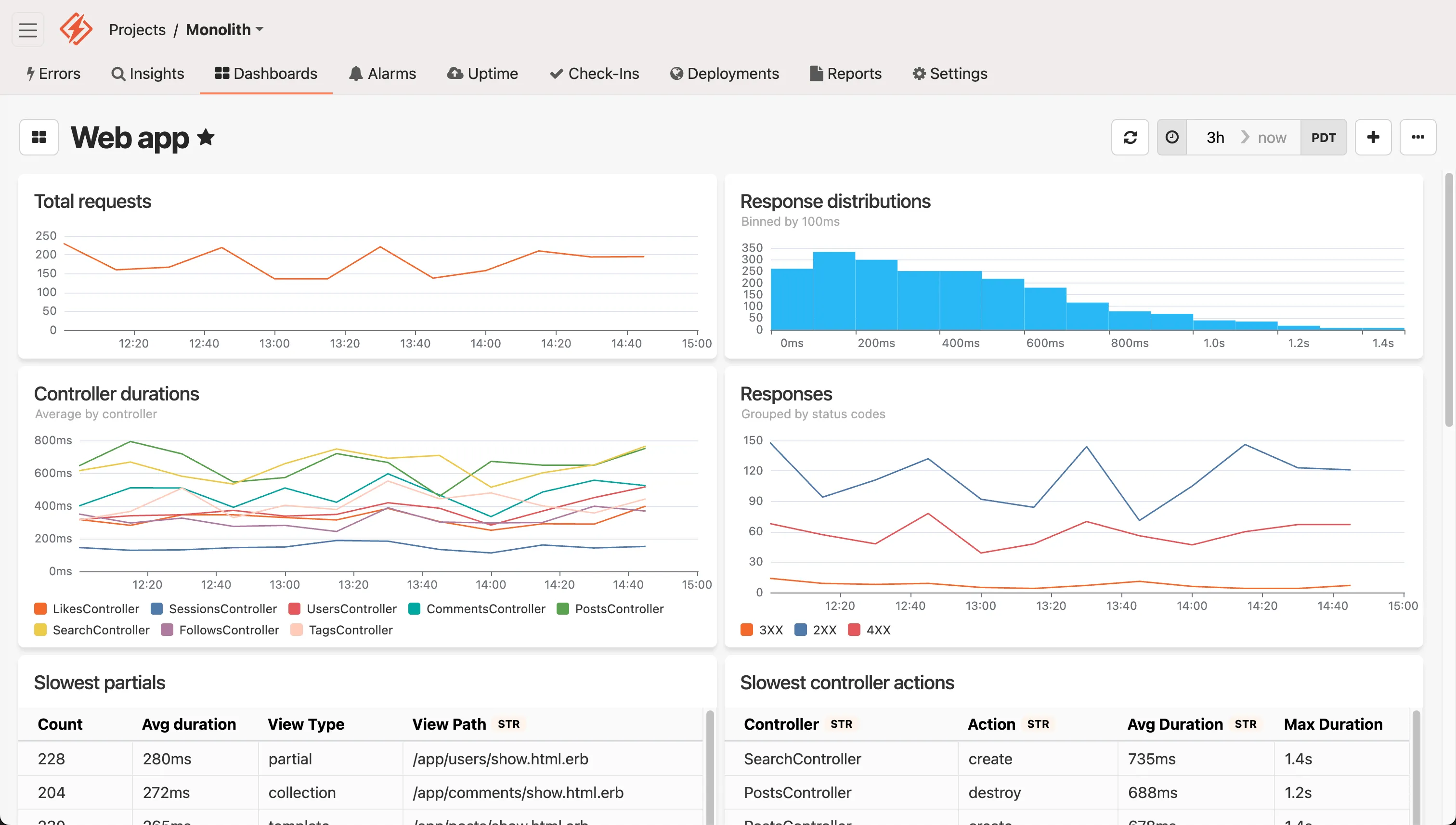This screenshot has height=825, width=1456.
Task: Click the PDT timezone button
Action: pyautogui.click(x=1324, y=137)
